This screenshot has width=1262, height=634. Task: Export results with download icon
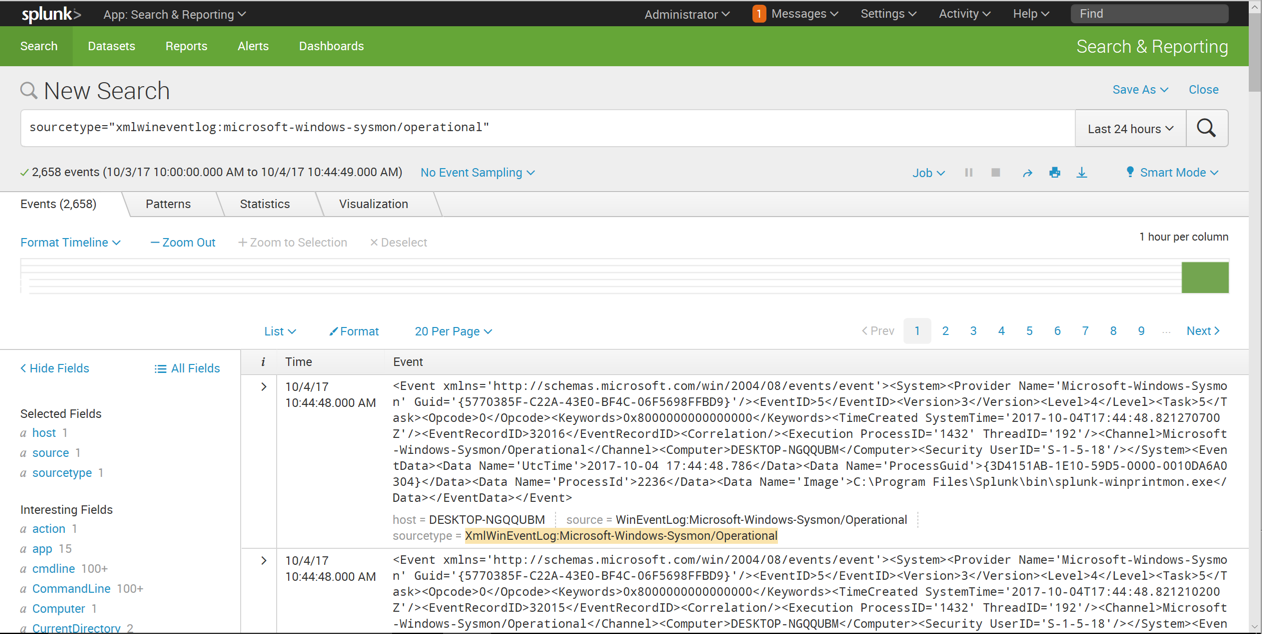click(1082, 172)
